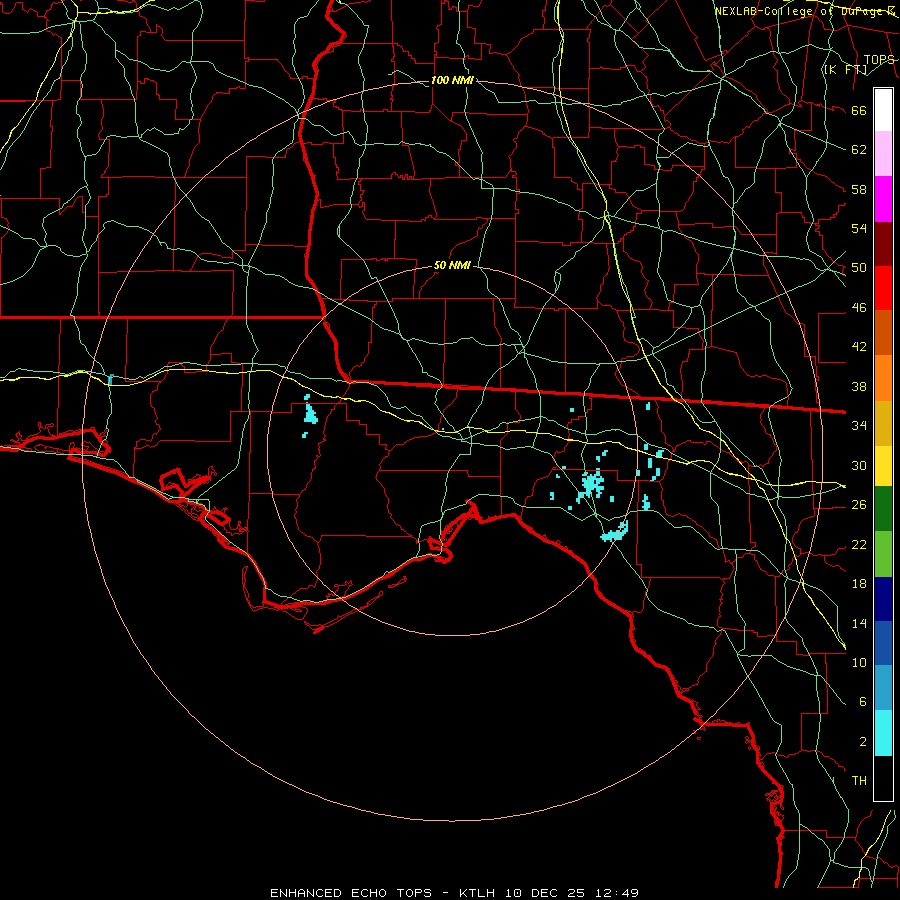900x900 pixels.
Task: Select the bright orange legend swatch
Action: [883, 377]
